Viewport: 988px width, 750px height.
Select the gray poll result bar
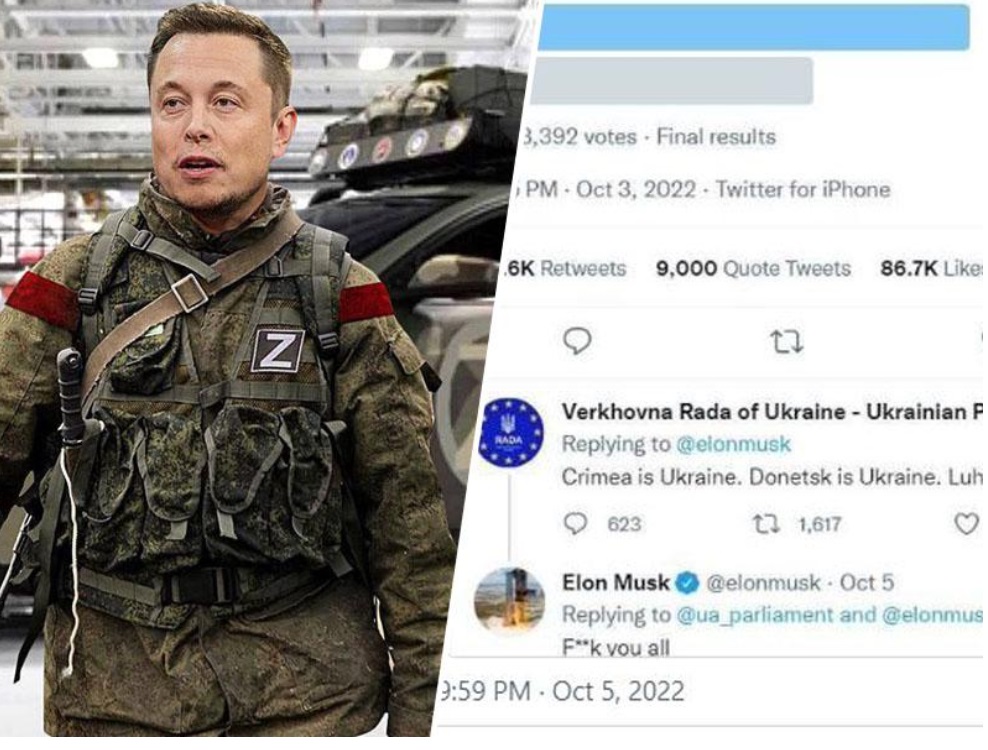(x=672, y=81)
